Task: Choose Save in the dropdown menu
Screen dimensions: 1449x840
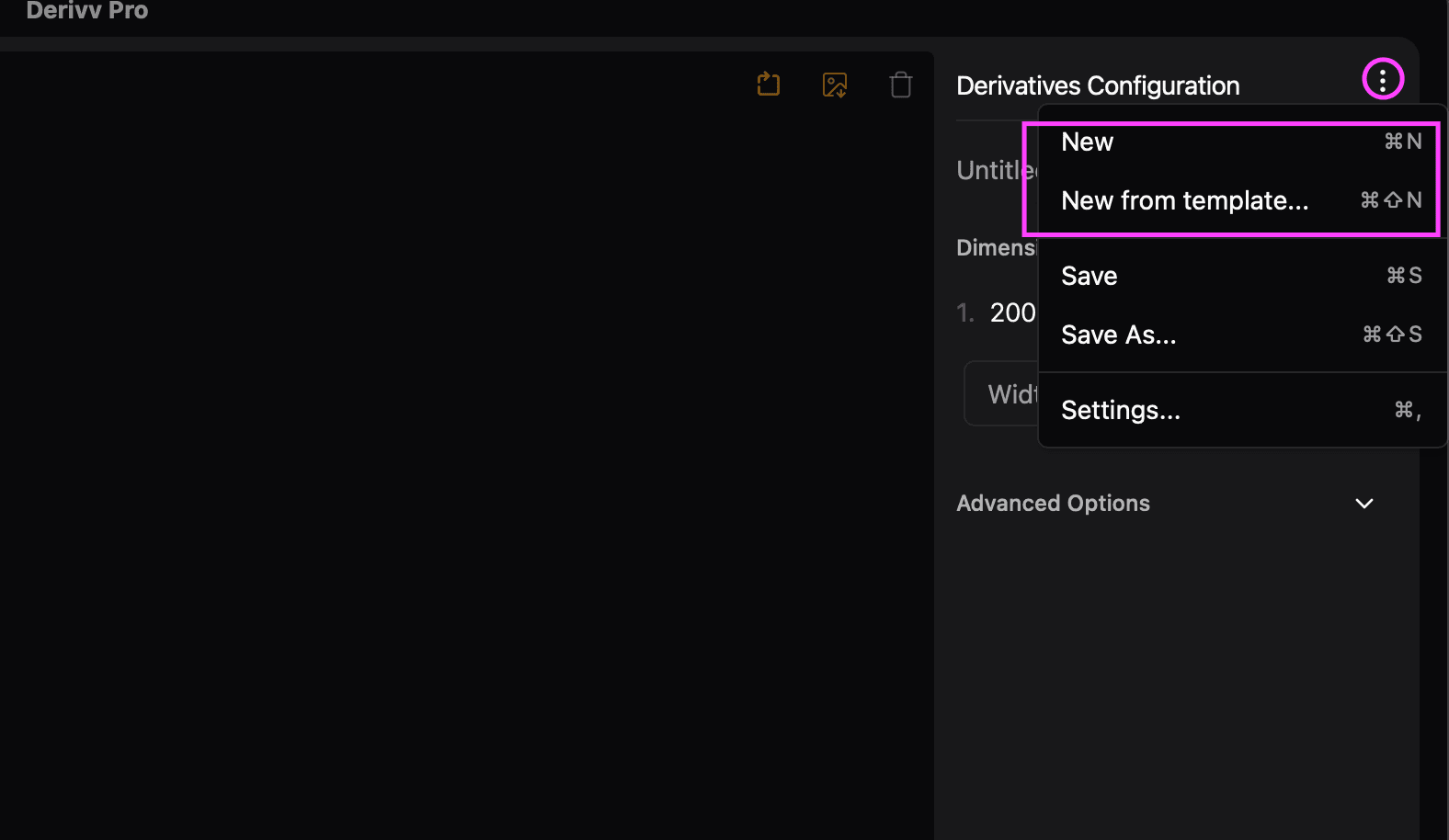Action: click(1090, 276)
